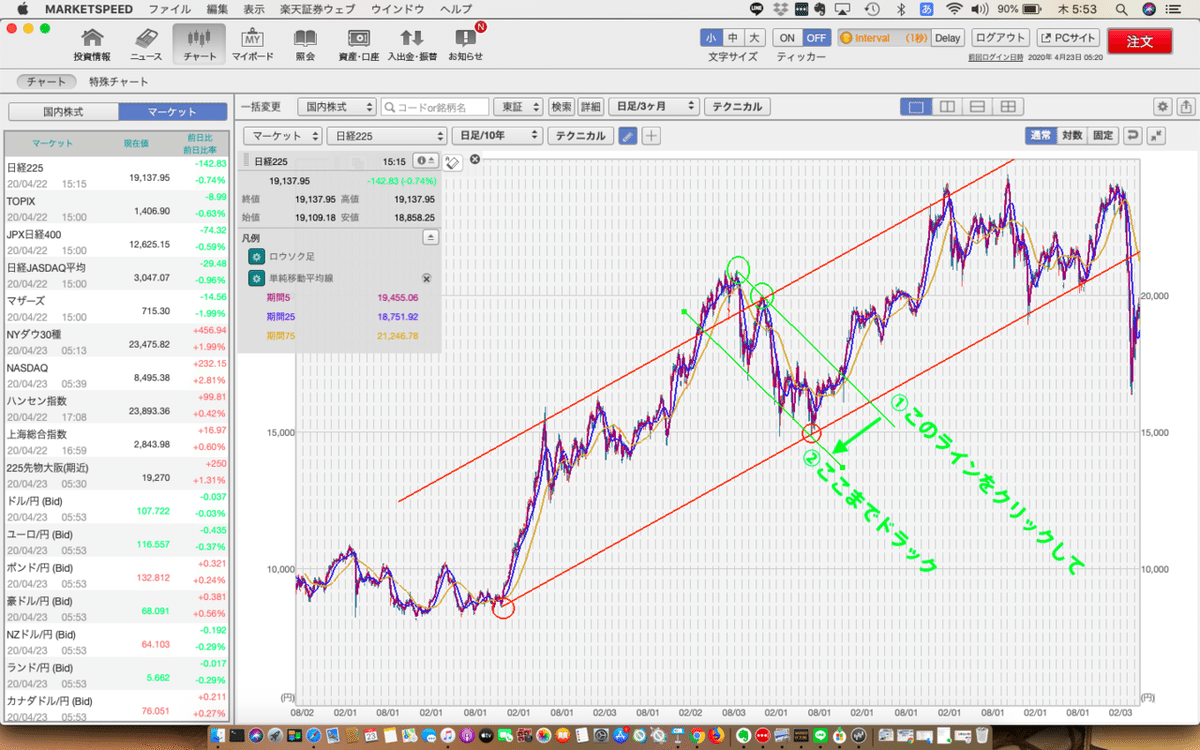1200x750 pixels.
Task: Click the return arrow icon beside 固定
Action: tap(1133, 136)
